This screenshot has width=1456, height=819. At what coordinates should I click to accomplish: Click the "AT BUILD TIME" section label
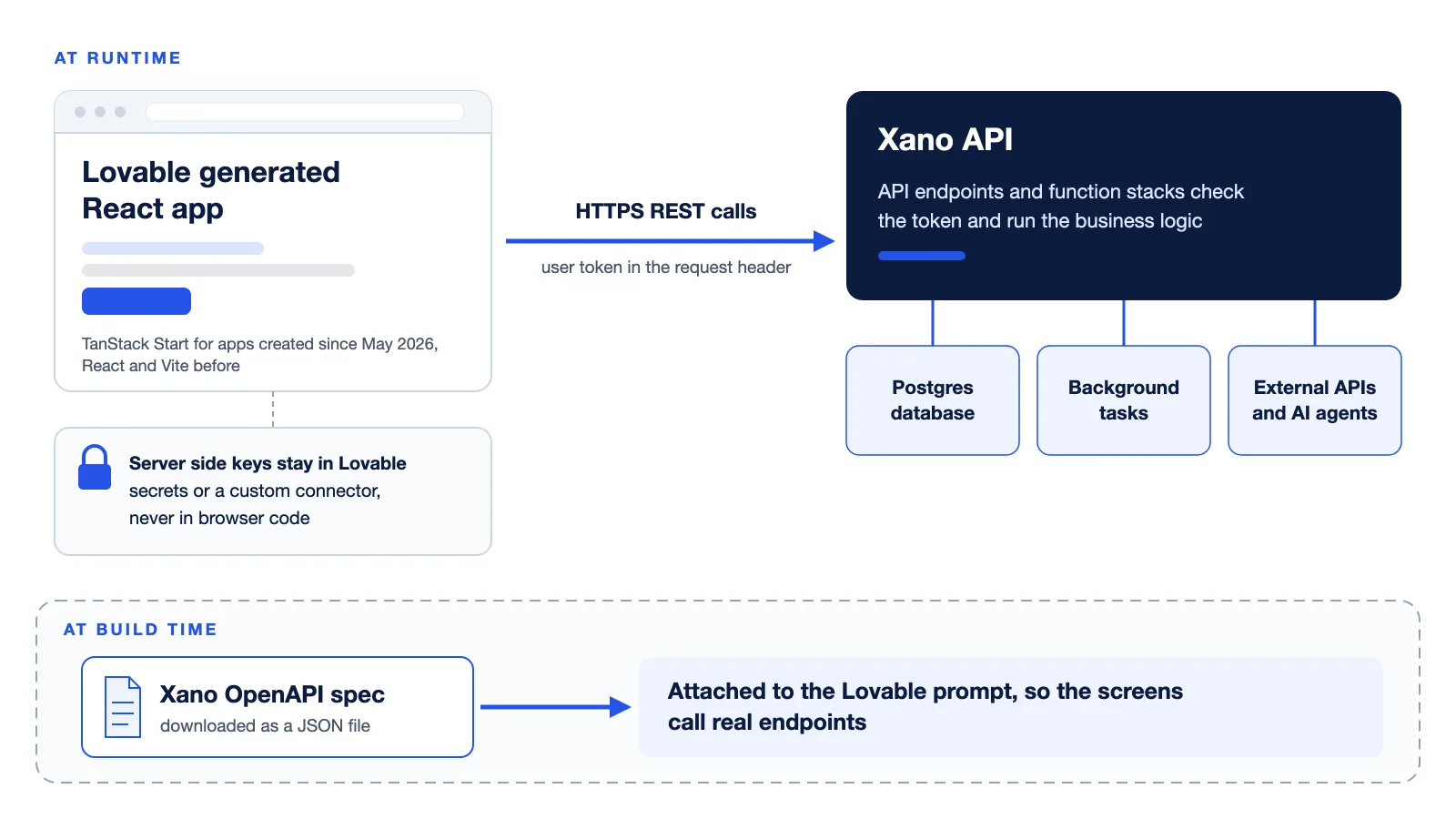tap(140, 630)
